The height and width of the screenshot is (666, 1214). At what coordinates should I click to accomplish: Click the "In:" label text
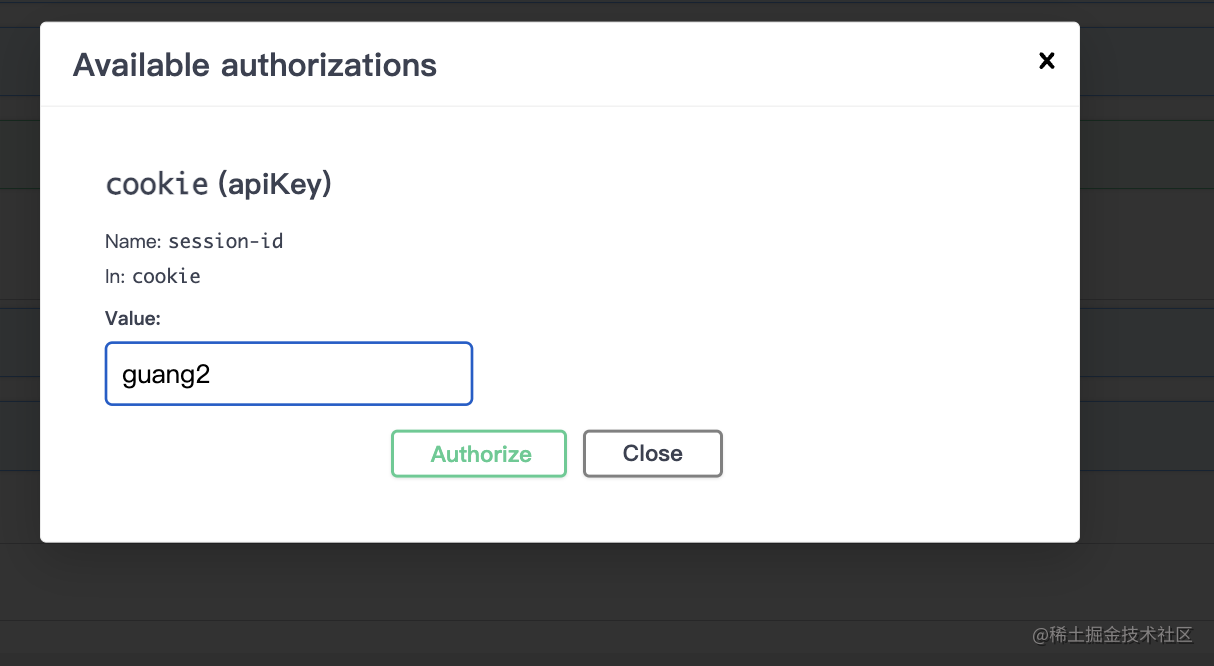116,276
